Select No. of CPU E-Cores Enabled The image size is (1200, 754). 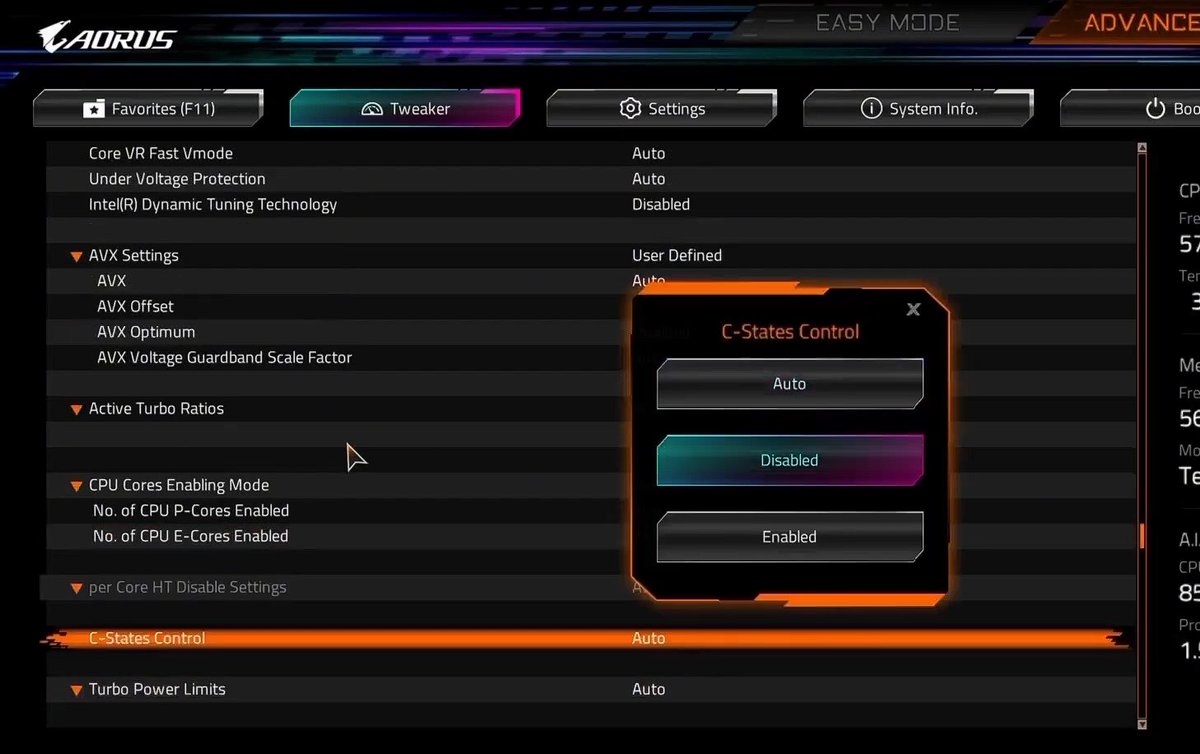tap(190, 536)
